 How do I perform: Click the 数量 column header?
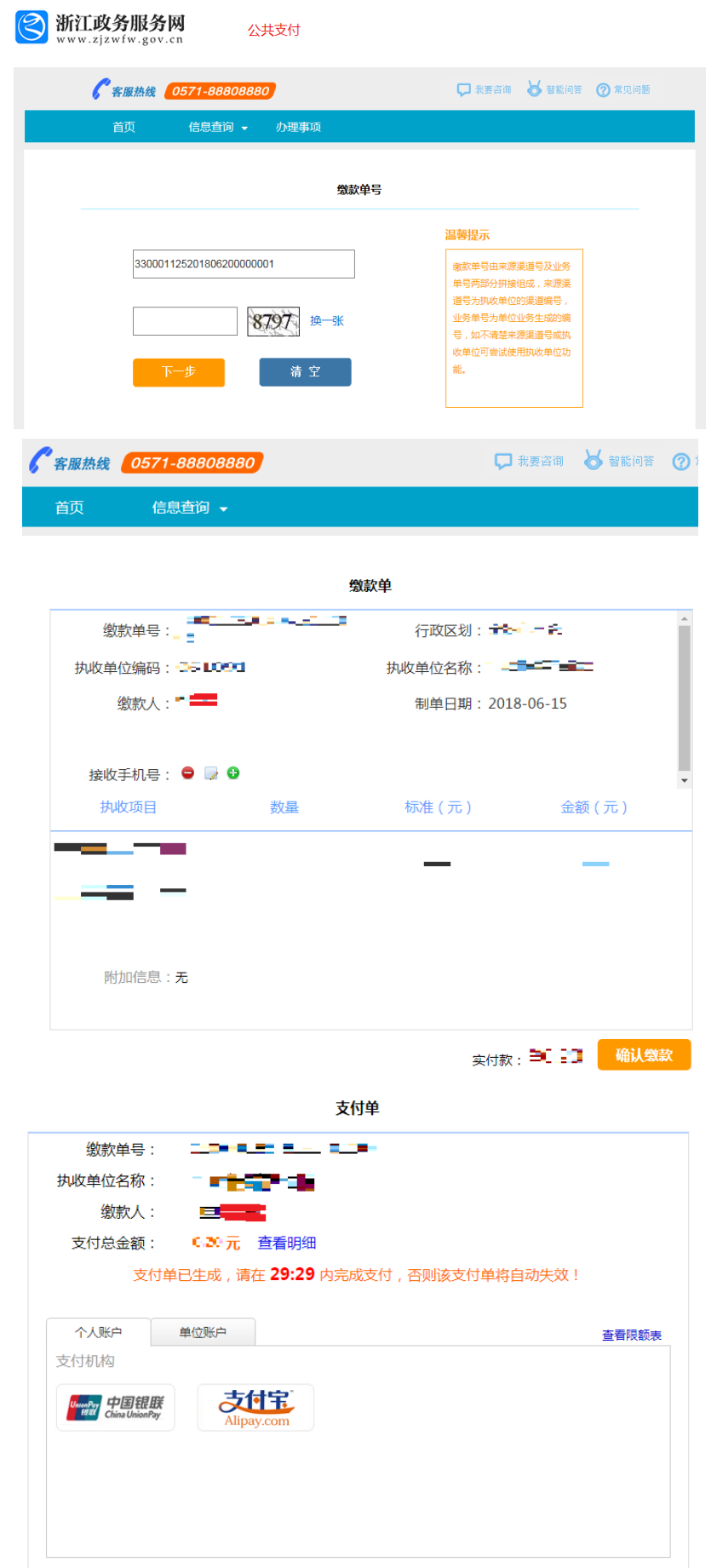284,807
